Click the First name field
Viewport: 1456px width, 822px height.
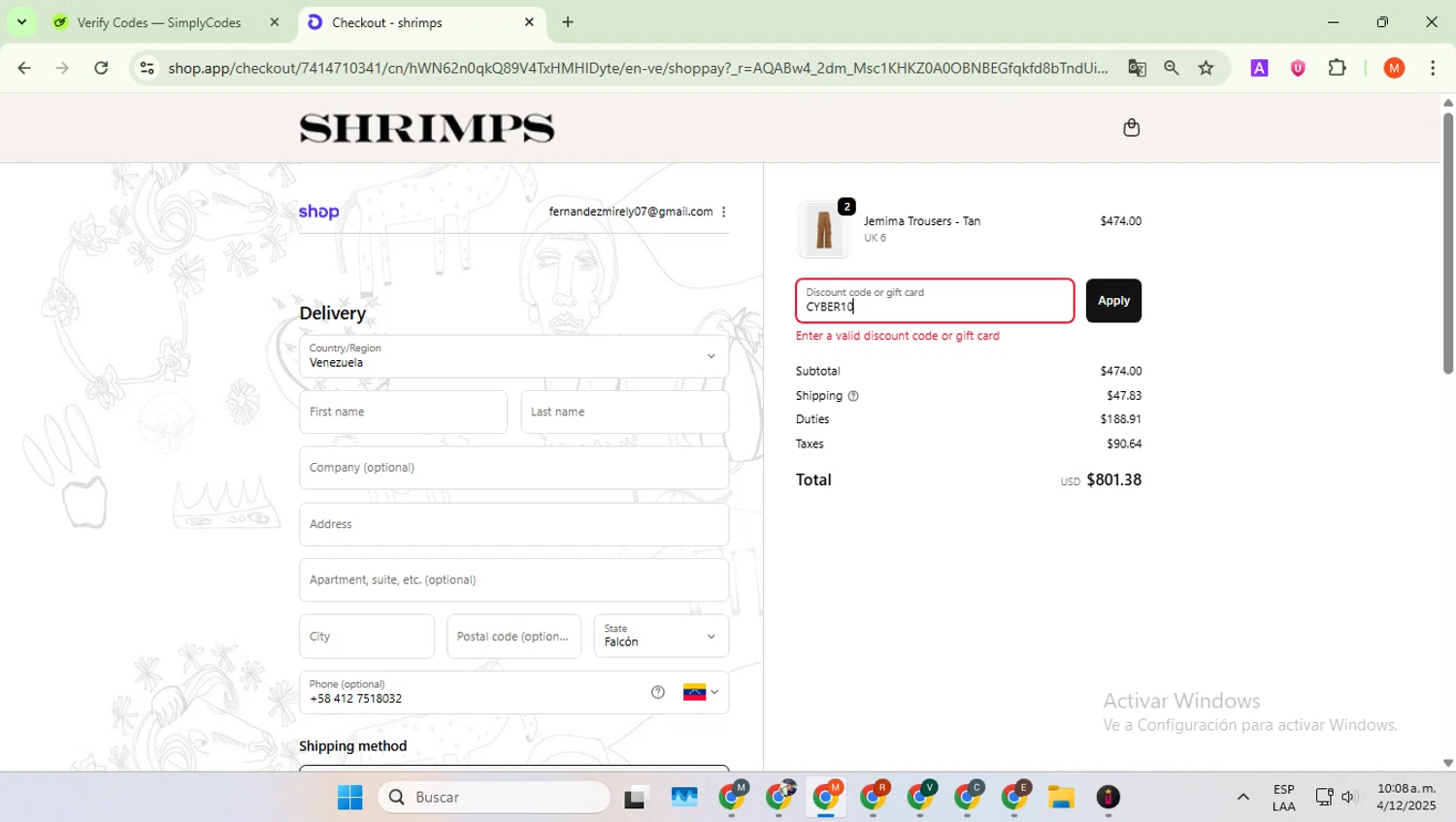(x=403, y=411)
